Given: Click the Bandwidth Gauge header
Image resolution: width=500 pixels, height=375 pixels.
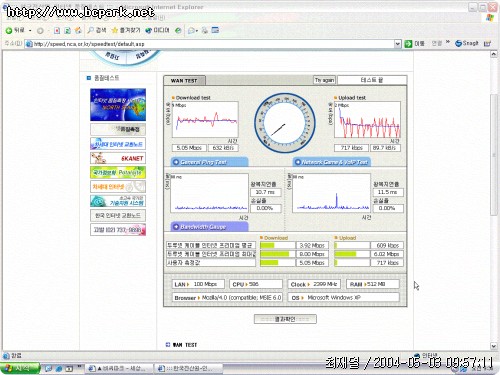Looking at the screenshot, I should (209, 227).
